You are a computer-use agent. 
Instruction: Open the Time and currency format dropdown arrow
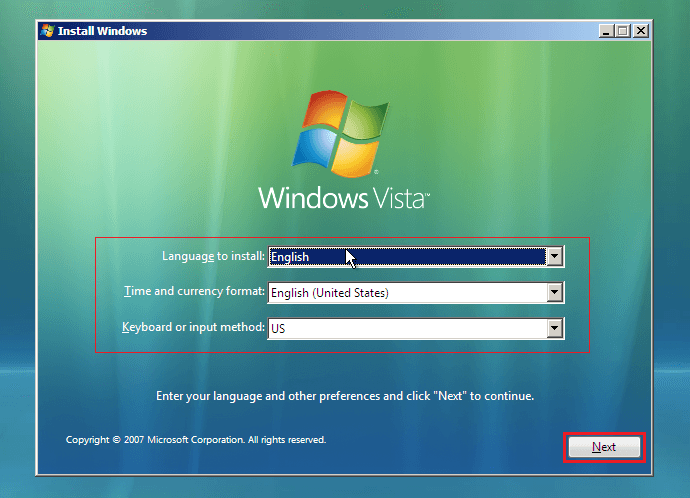pos(554,293)
